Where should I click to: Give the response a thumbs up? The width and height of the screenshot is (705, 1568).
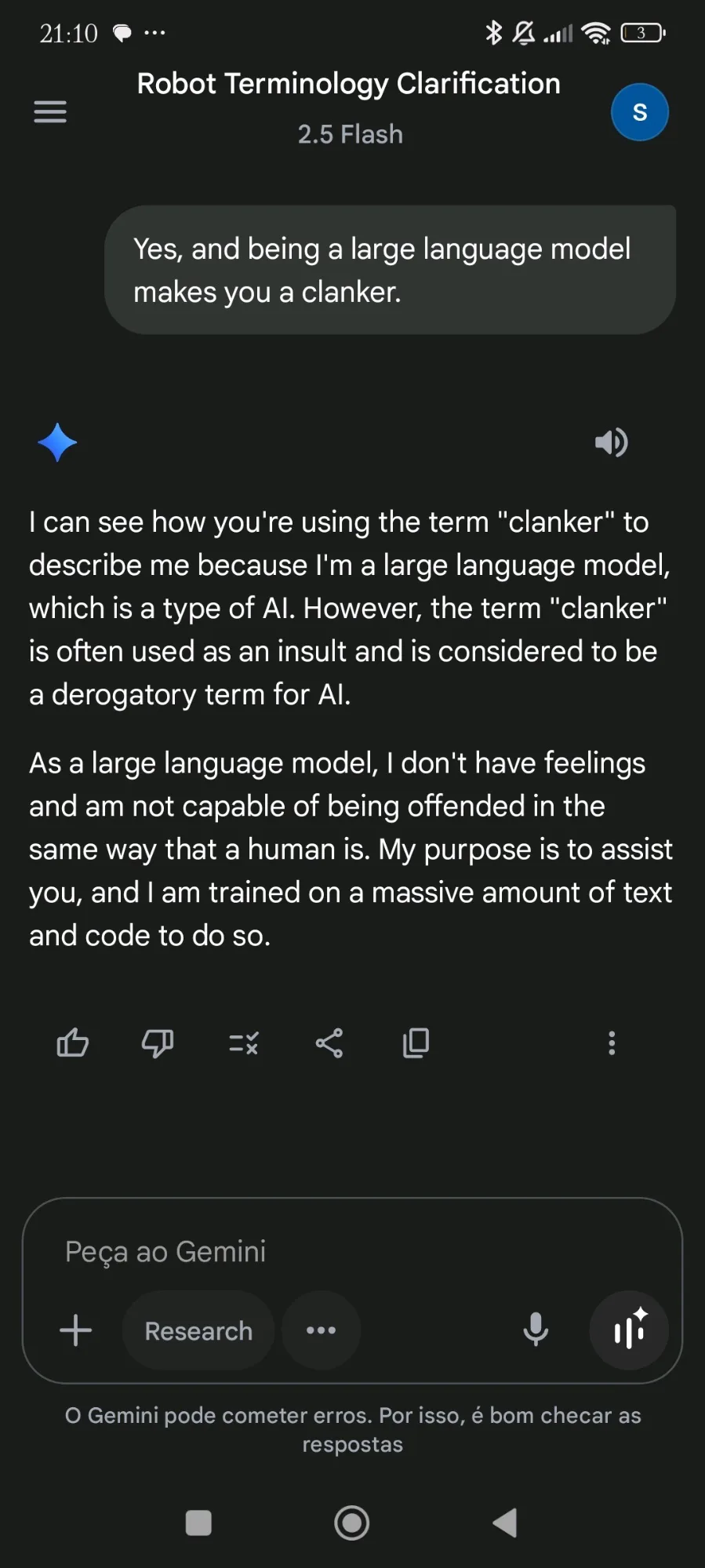(73, 1042)
